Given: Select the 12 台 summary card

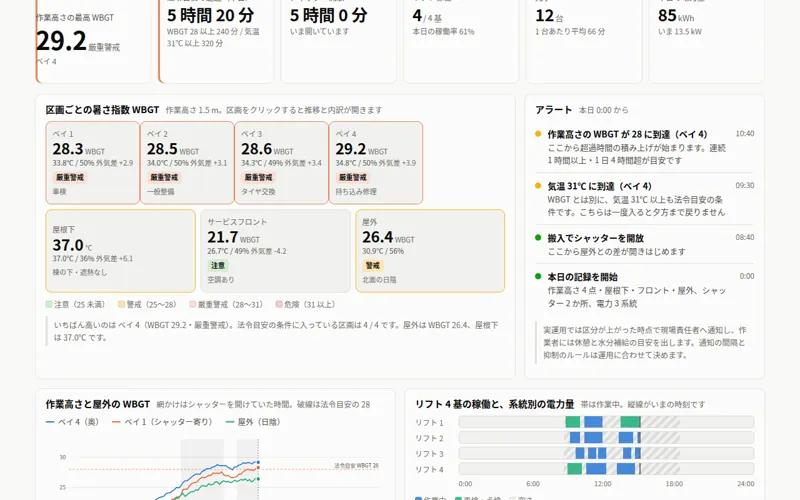Looking at the screenshot, I should coord(584,41).
